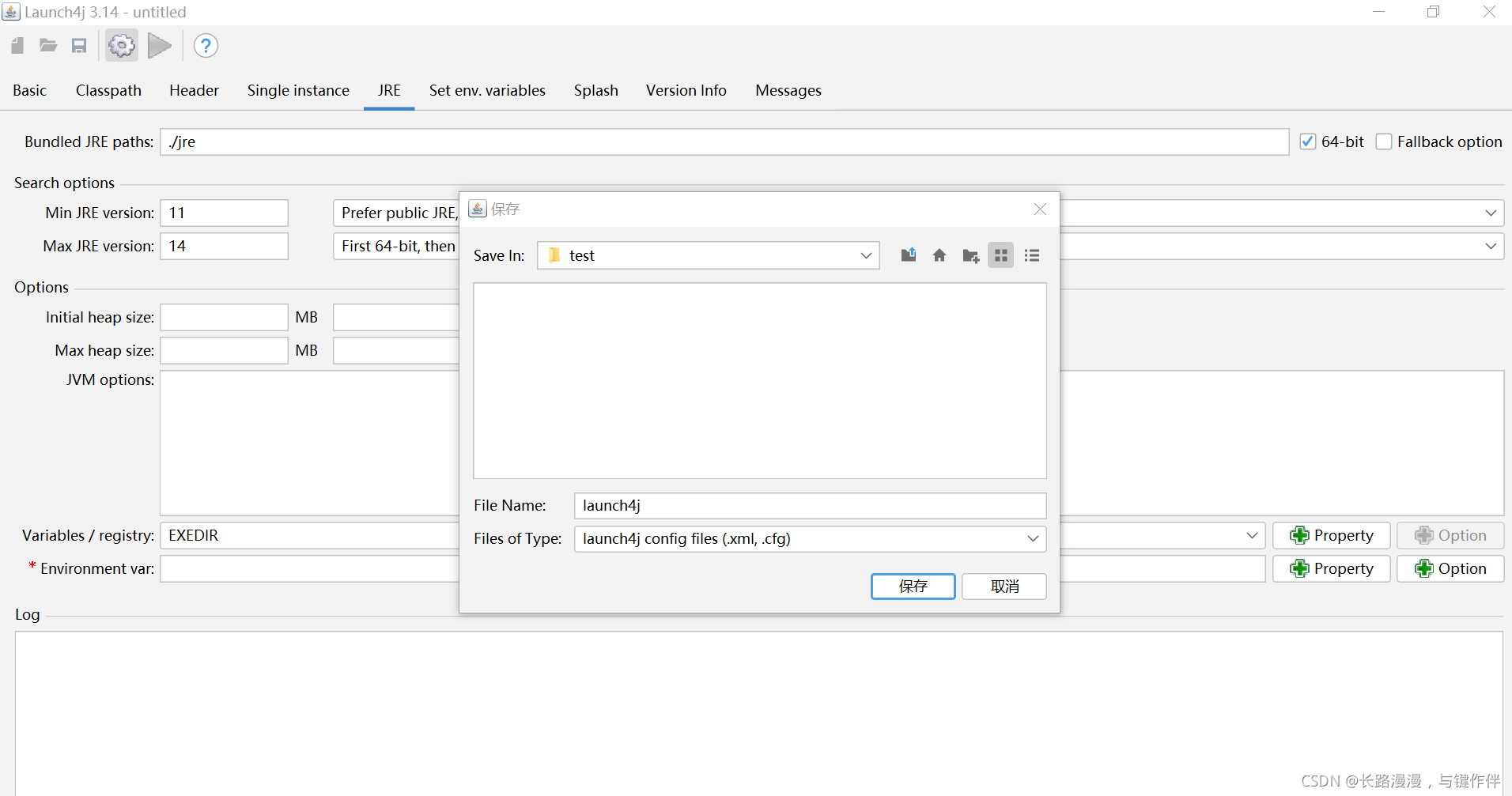Screen dimensions: 1512x796
Task: Close the 保存 dialog
Action: 1040,209
